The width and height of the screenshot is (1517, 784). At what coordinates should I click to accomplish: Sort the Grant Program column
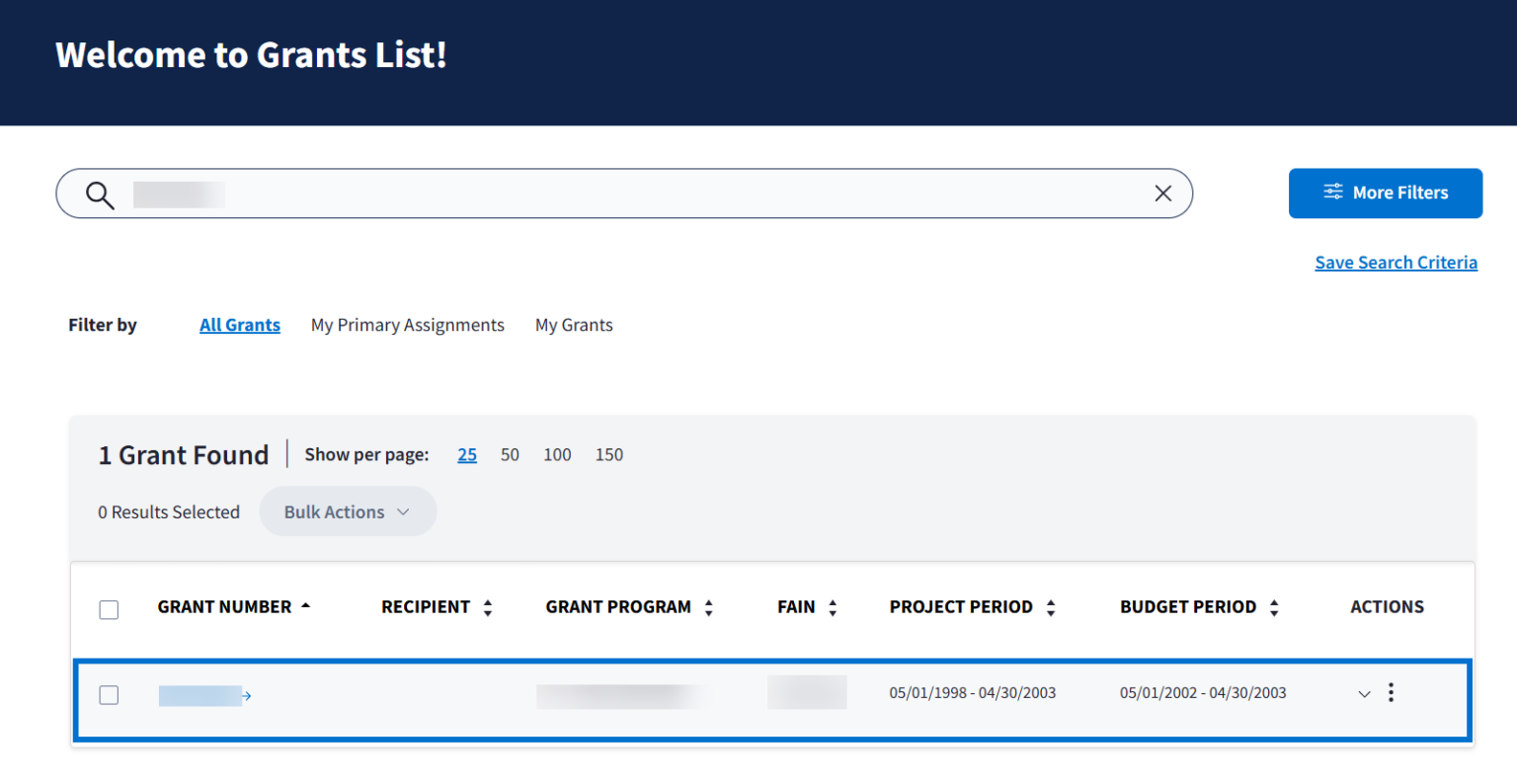coord(708,608)
